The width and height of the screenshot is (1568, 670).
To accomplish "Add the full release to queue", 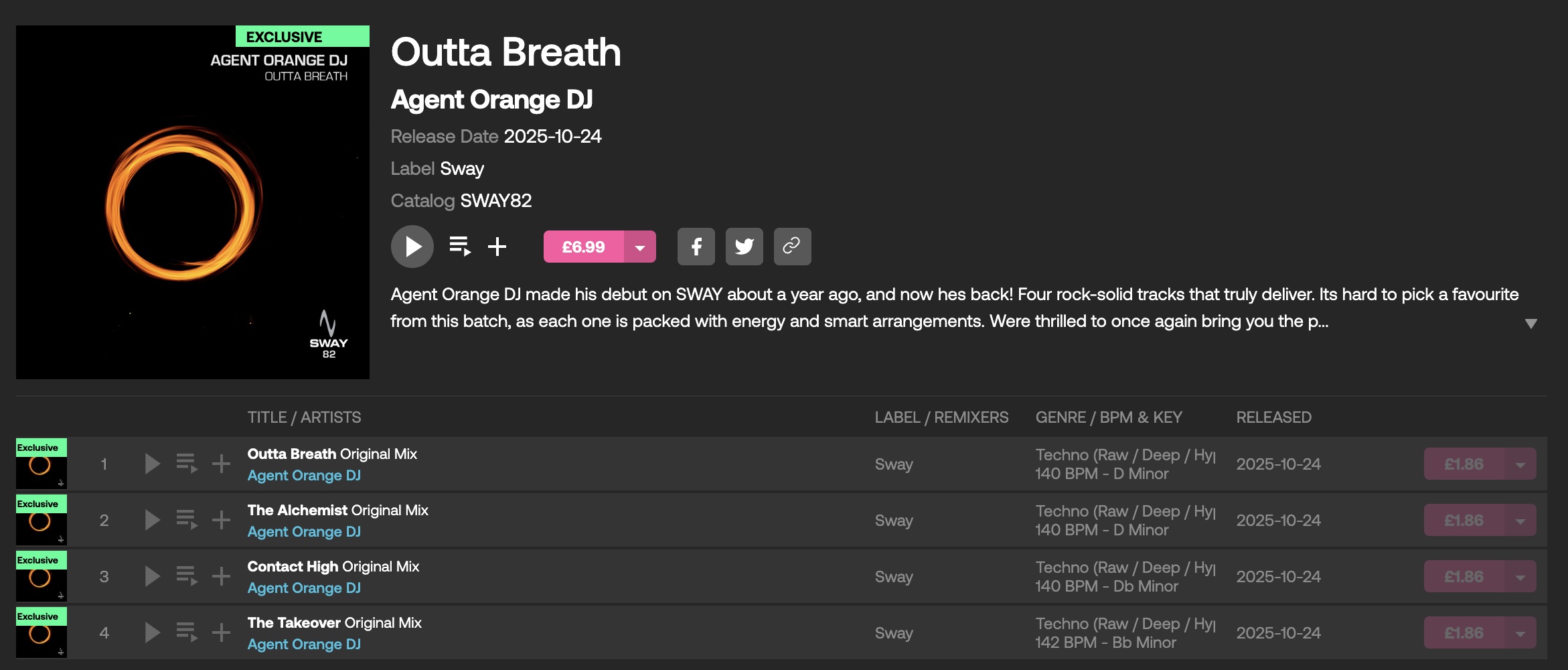I will click(x=460, y=247).
